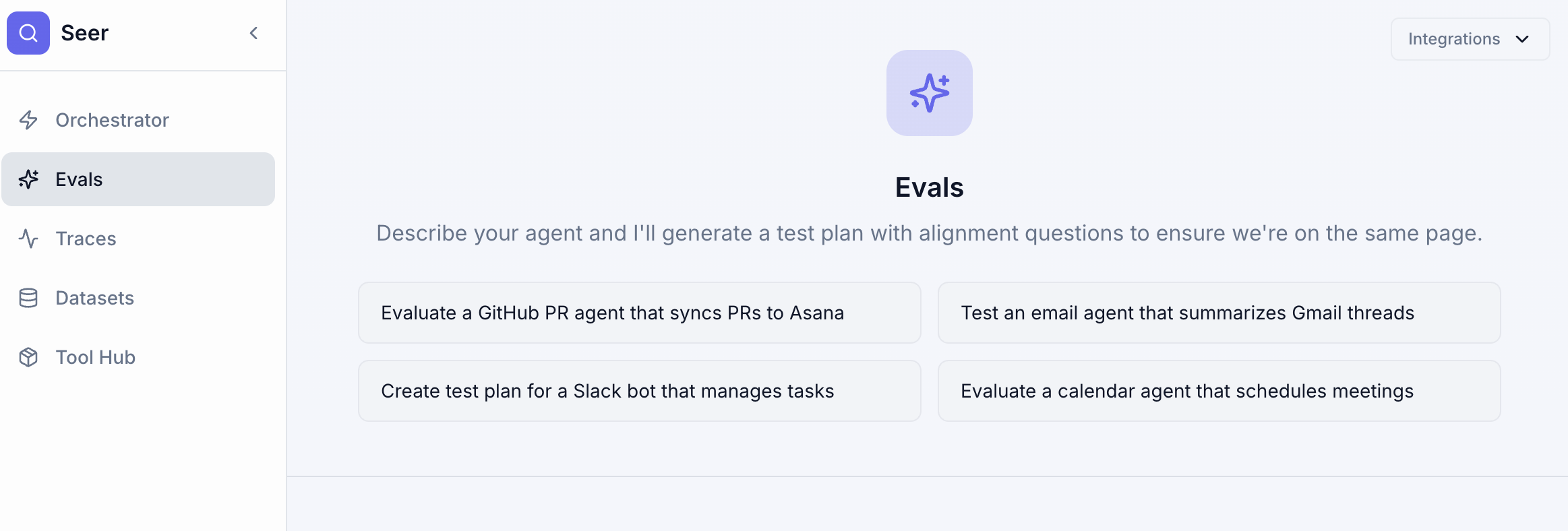Click the large Evals sparkle icon
The image size is (1568, 531).
point(929,93)
